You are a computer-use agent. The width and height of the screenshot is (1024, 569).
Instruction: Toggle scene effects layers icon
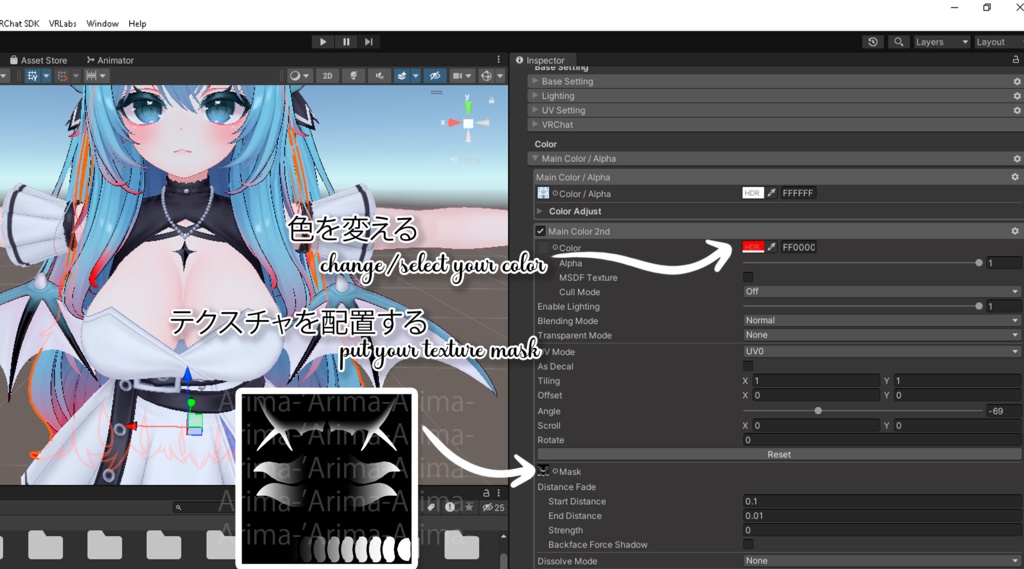pos(402,76)
